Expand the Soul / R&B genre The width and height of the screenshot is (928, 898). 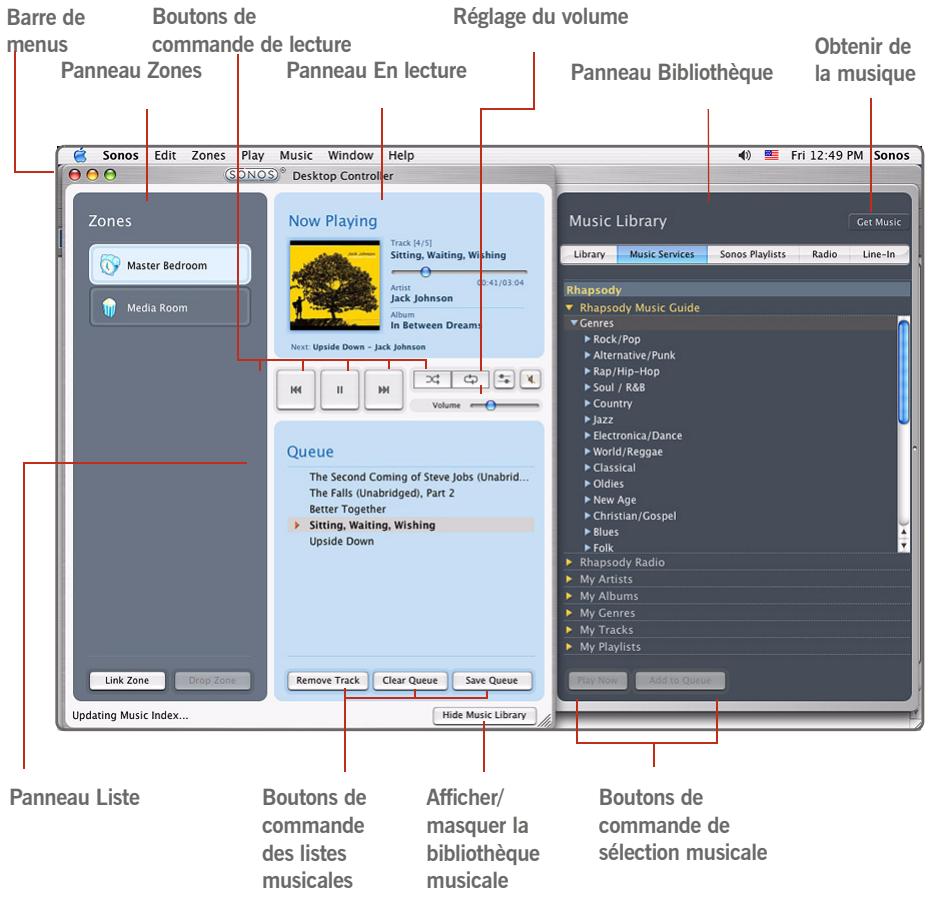tap(587, 387)
